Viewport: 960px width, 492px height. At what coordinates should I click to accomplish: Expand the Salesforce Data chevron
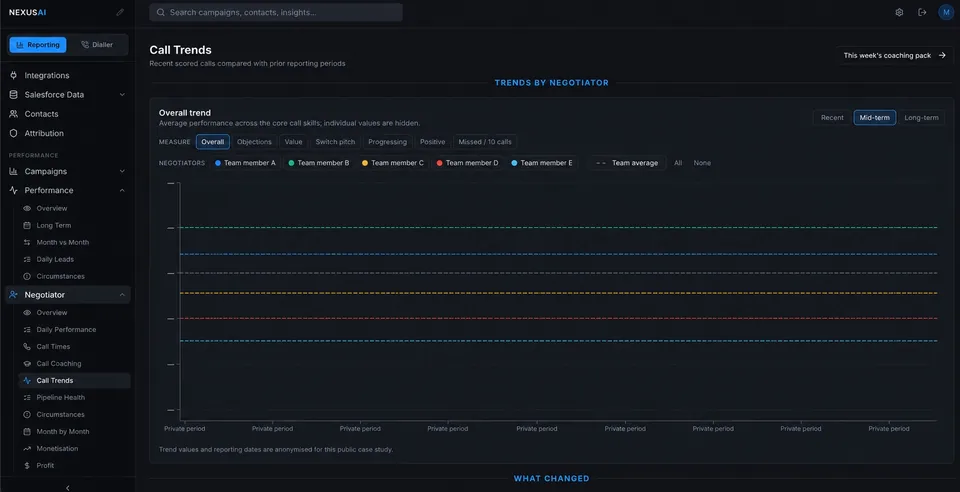coord(122,95)
